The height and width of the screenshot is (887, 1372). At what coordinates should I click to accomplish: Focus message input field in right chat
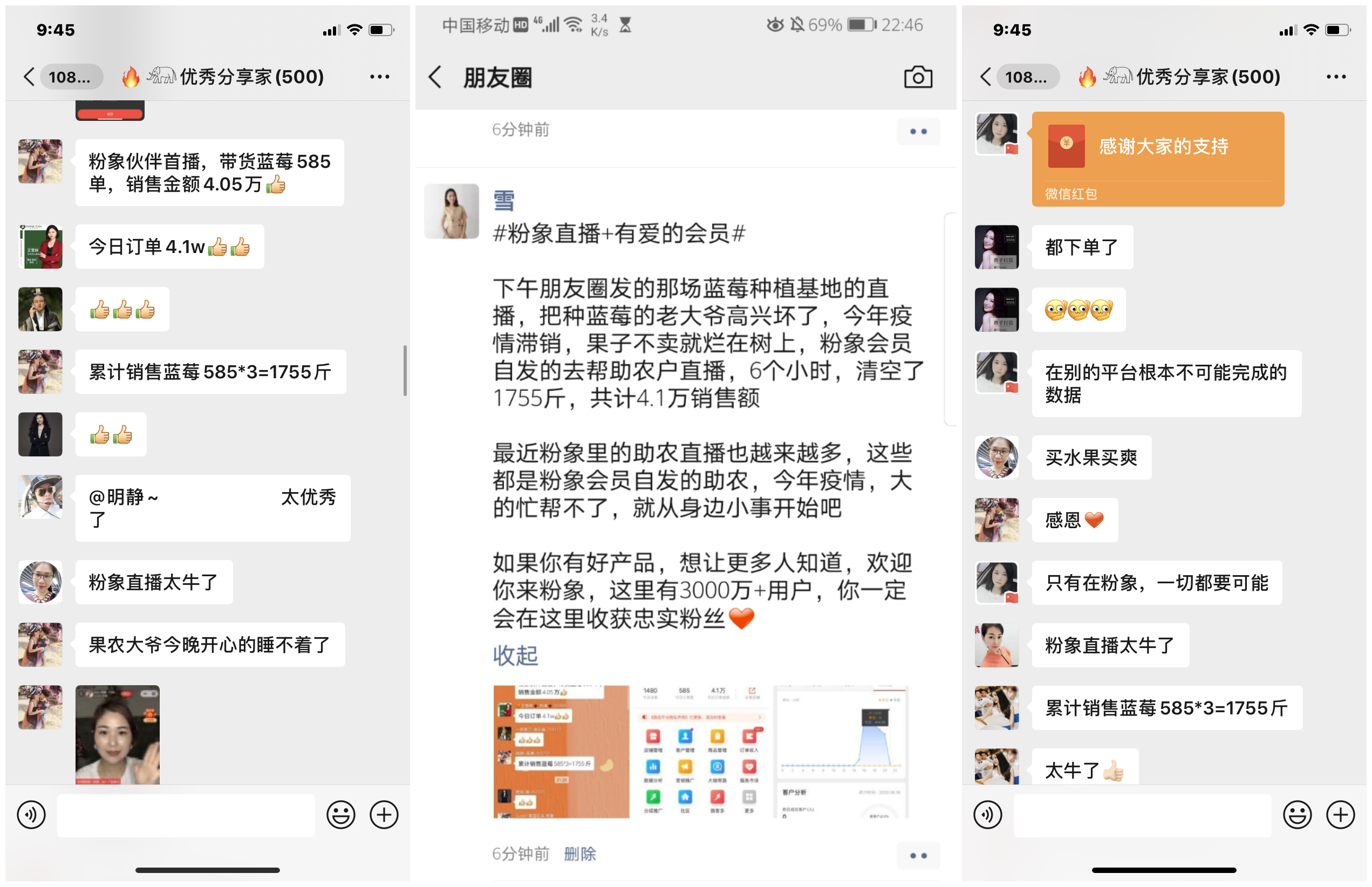point(1142,815)
